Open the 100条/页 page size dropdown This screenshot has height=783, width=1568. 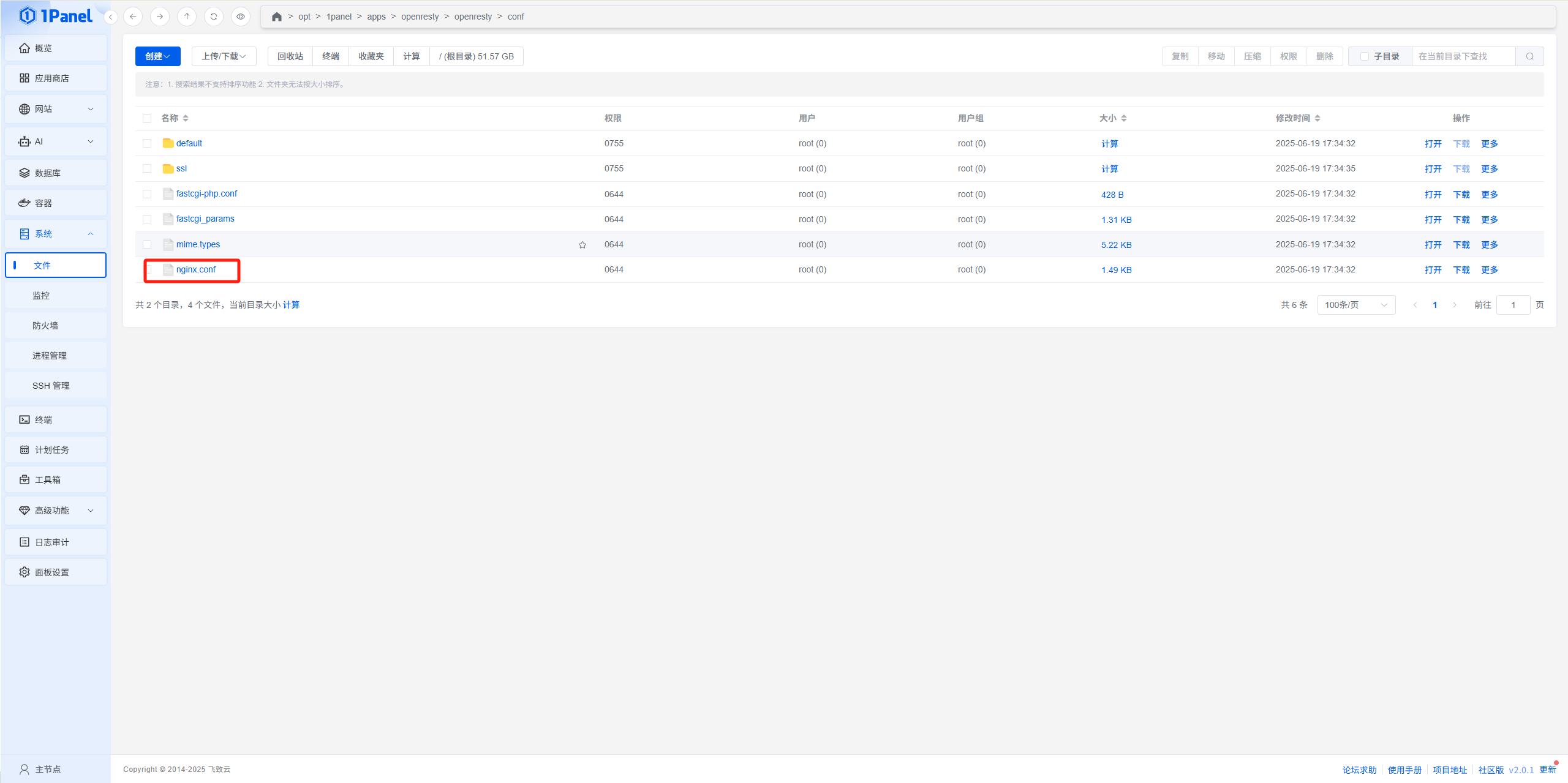pyautogui.click(x=1356, y=305)
